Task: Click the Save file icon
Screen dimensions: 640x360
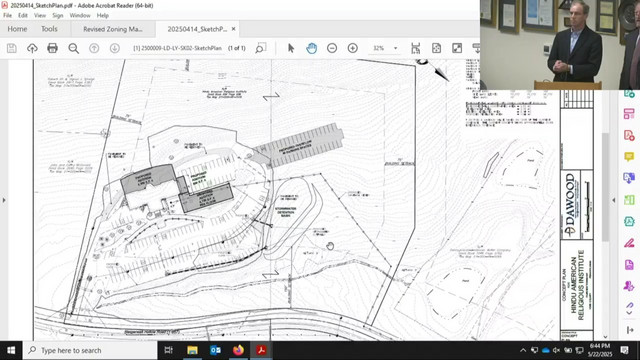Action: coord(11,48)
